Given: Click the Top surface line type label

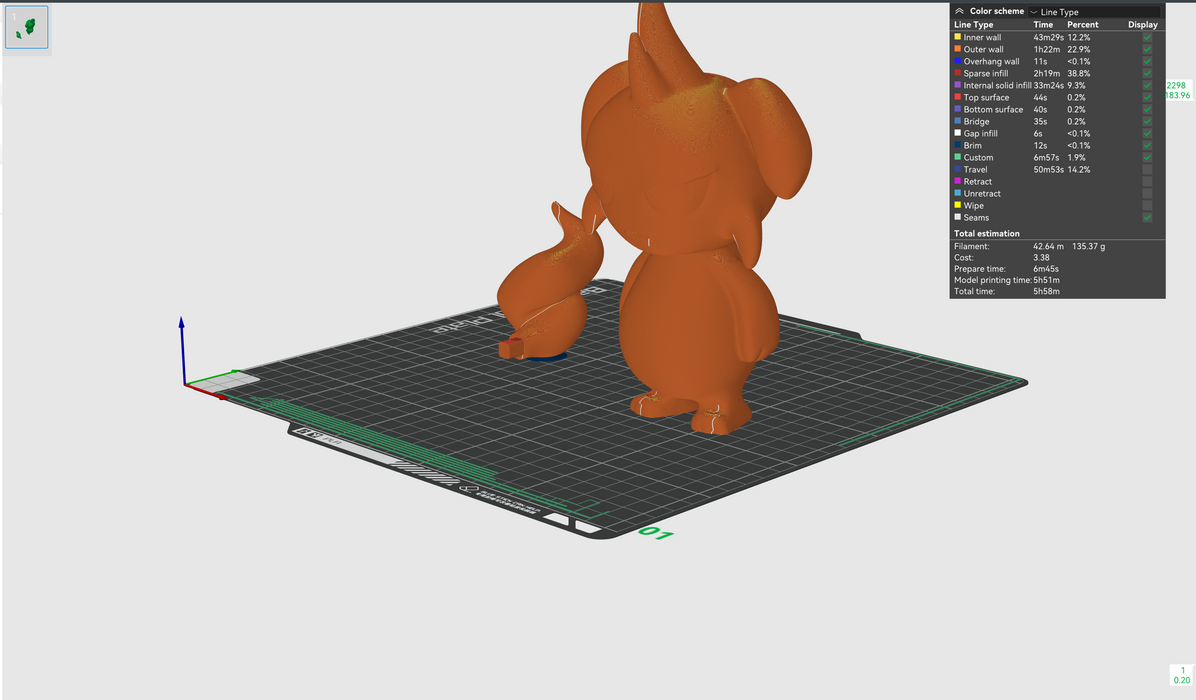Looking at the screenshot, I should [986, 97].
